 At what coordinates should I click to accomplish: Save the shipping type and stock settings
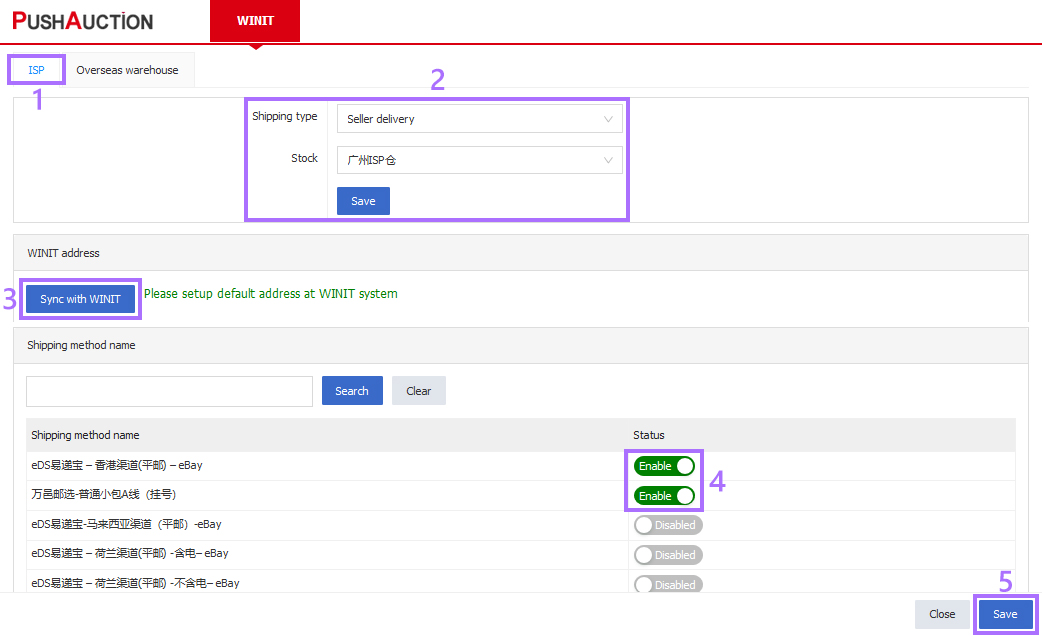tap(362, 200)
